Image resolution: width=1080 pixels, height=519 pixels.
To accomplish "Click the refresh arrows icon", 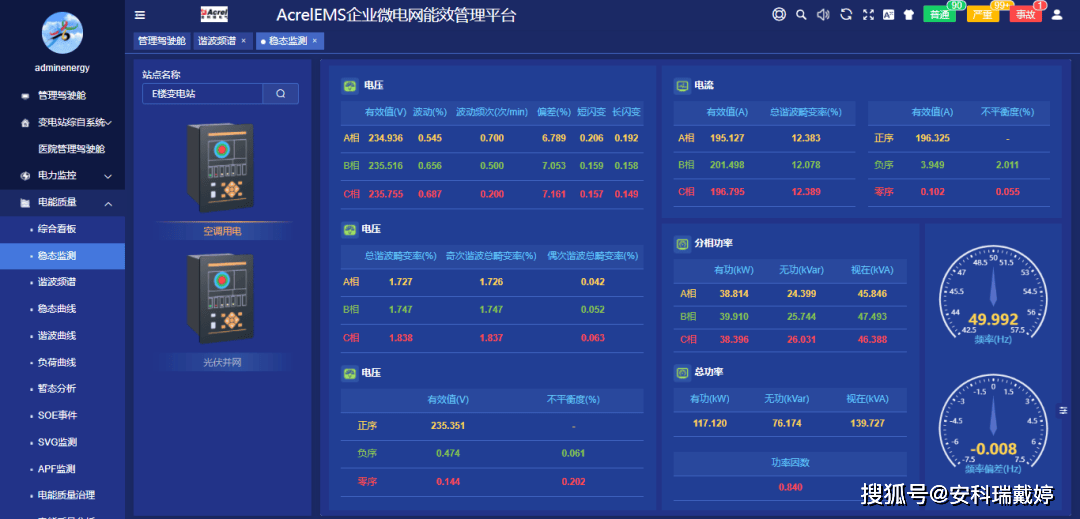I will pos(847,14).
